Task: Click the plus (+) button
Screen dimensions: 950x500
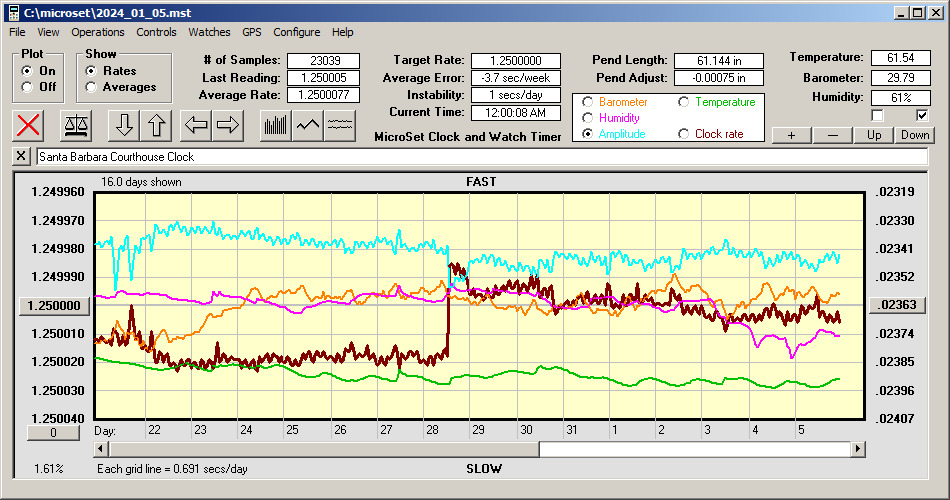Action: [x=791, y=135]
